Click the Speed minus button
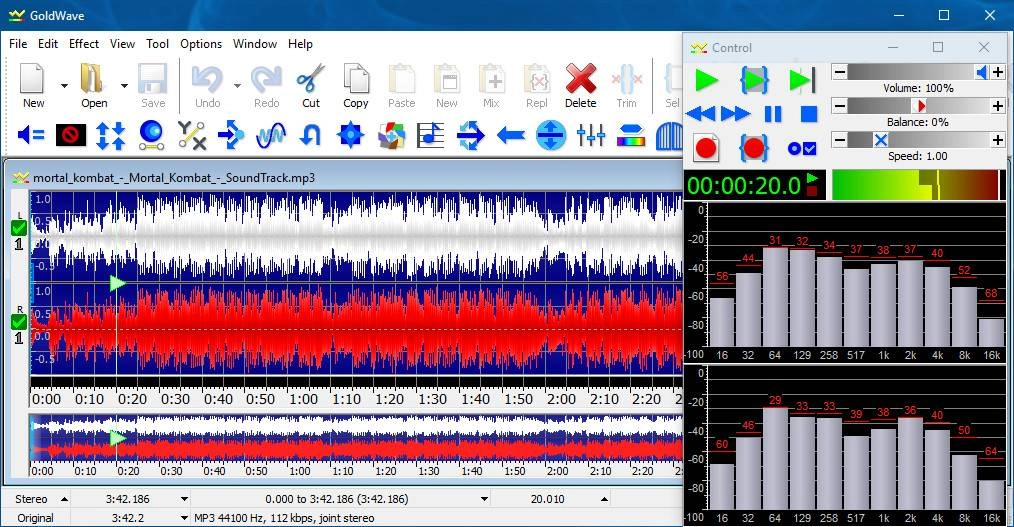This screenshot has width=1014, height=527. (x=839, y=140)
